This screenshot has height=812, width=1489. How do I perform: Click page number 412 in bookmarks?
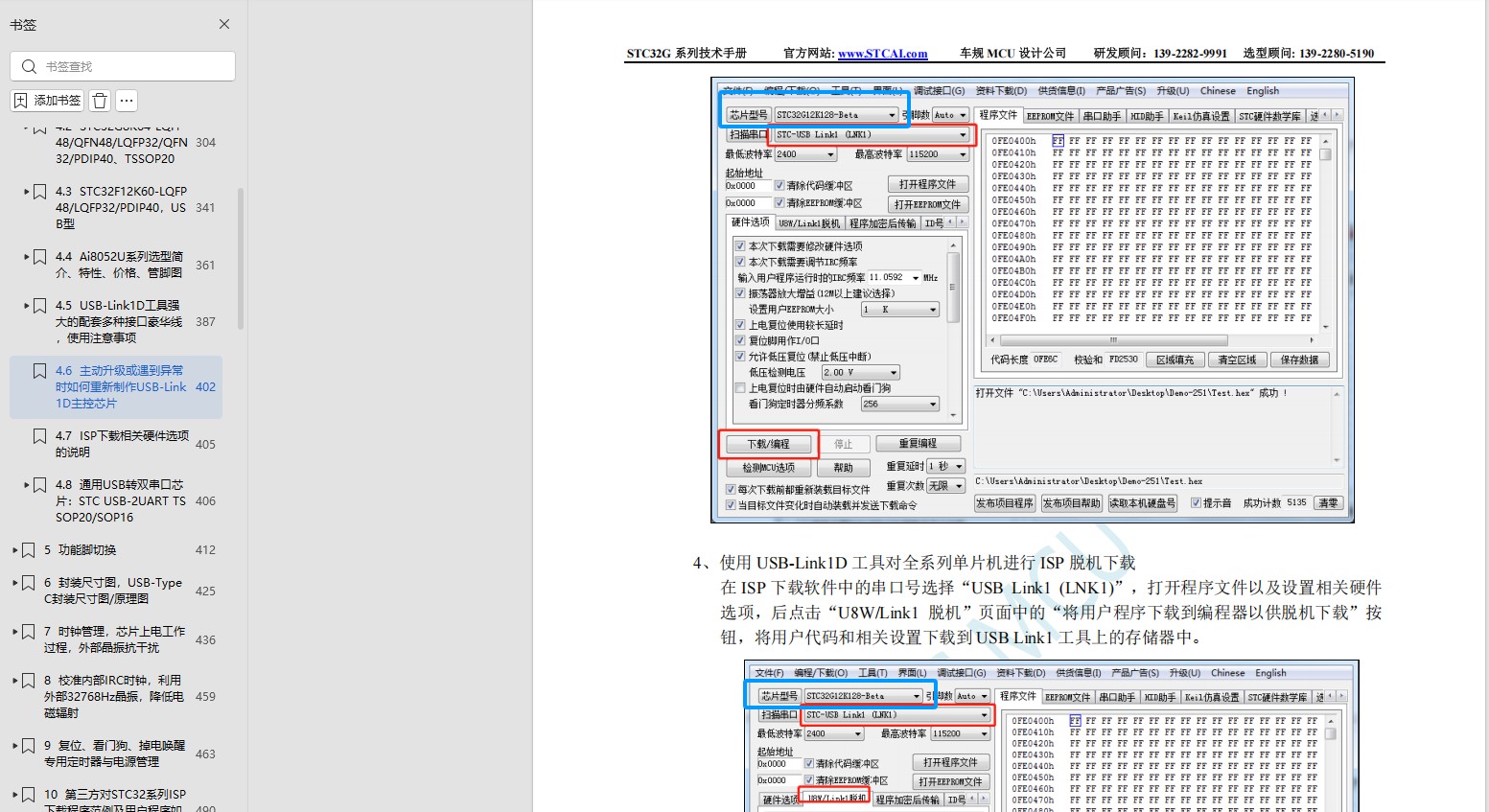pyautogui.click(x=205, y=550)
